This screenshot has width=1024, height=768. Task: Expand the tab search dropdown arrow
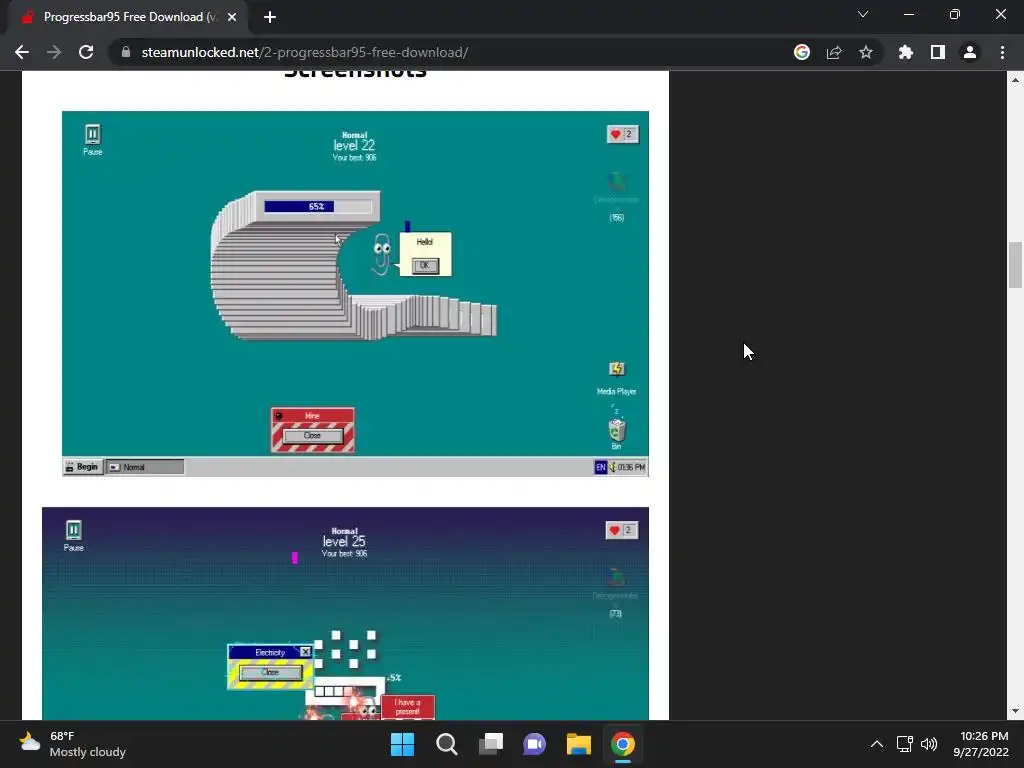tap(863, 14)
